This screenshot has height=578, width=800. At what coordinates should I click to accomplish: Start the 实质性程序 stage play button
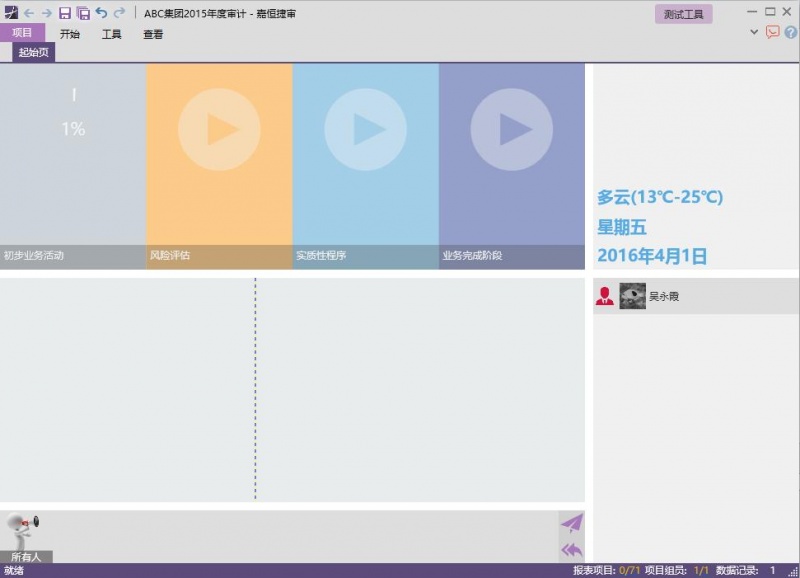365,130
